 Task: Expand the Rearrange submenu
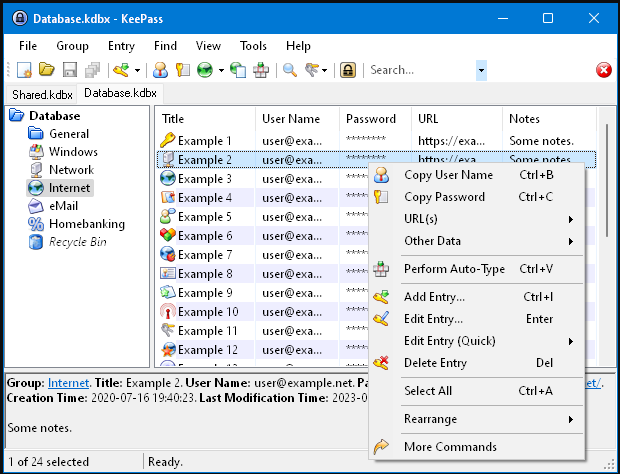point(476,419)
